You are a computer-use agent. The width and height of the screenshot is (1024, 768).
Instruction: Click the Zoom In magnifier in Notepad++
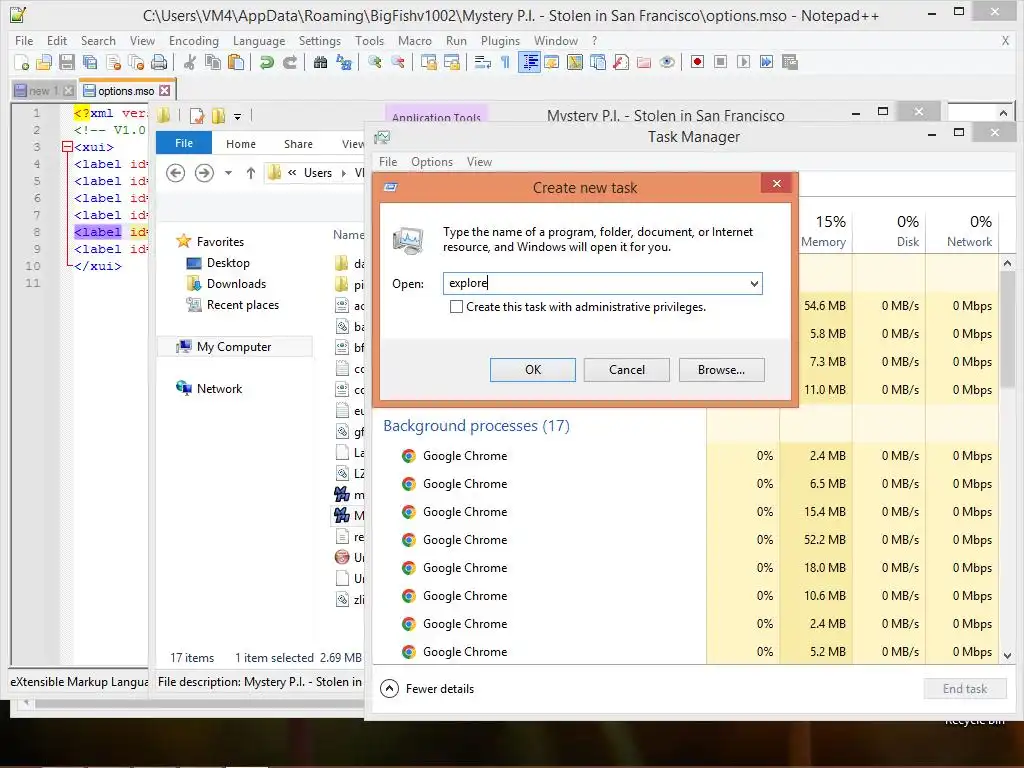374,62
